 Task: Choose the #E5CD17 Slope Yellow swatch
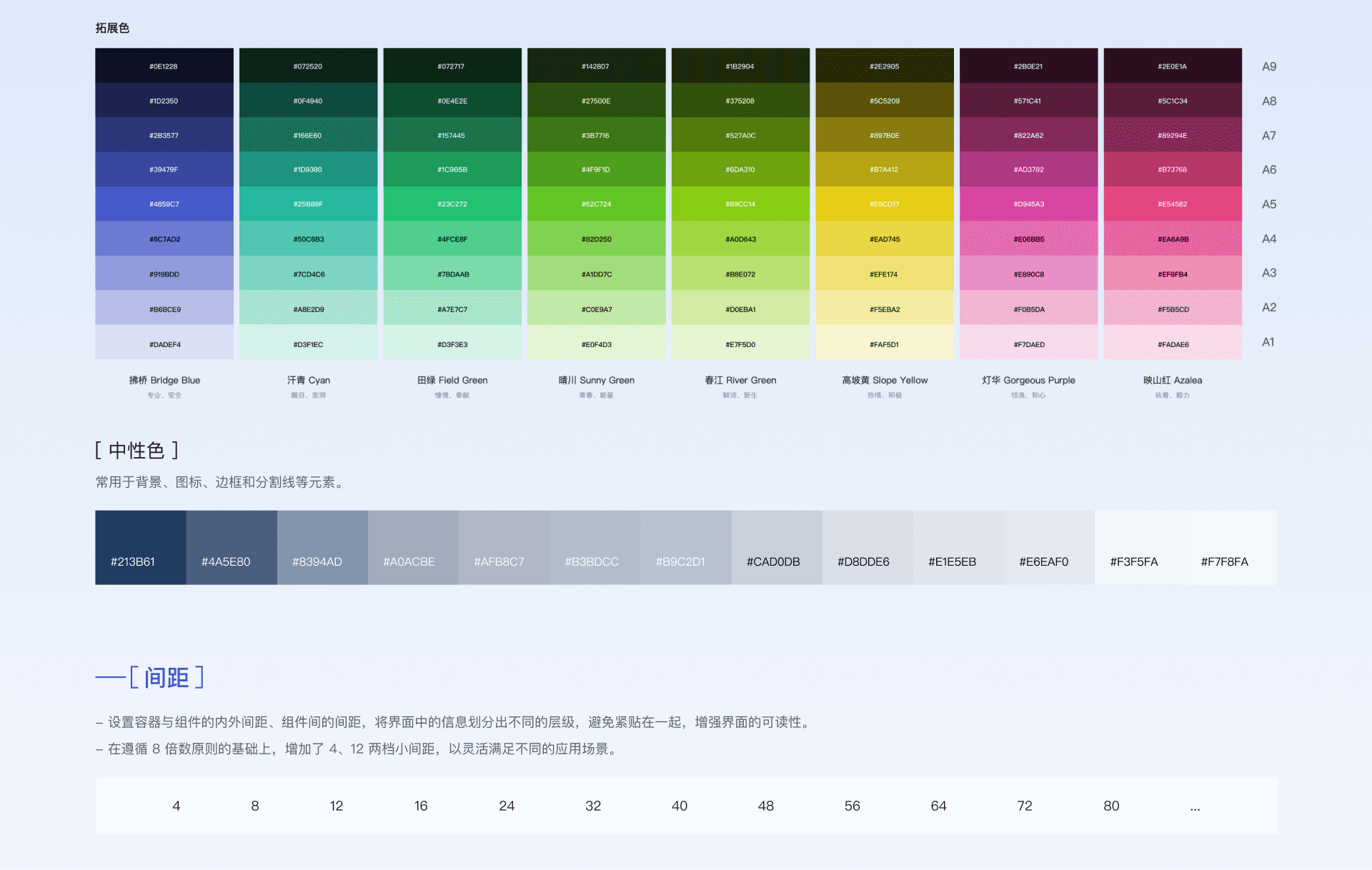click(x=885, y=204)
